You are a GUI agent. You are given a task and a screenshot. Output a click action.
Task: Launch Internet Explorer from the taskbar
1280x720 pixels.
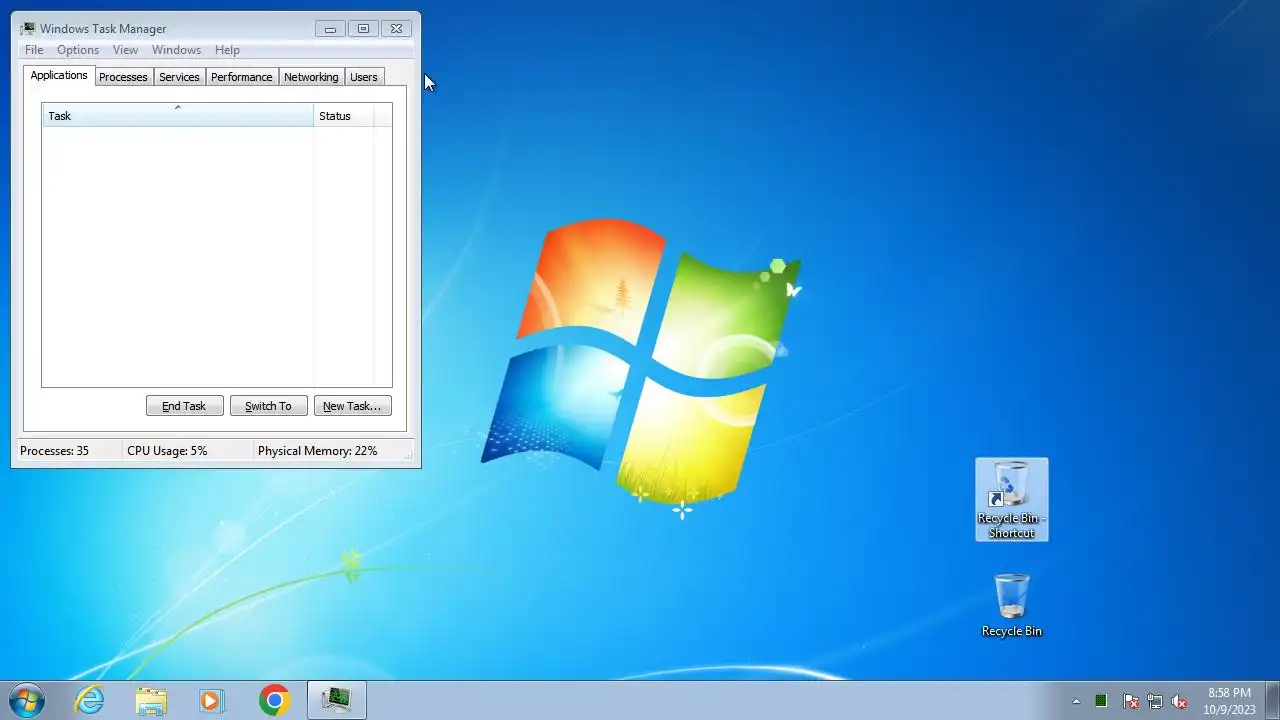click(90, 700)
